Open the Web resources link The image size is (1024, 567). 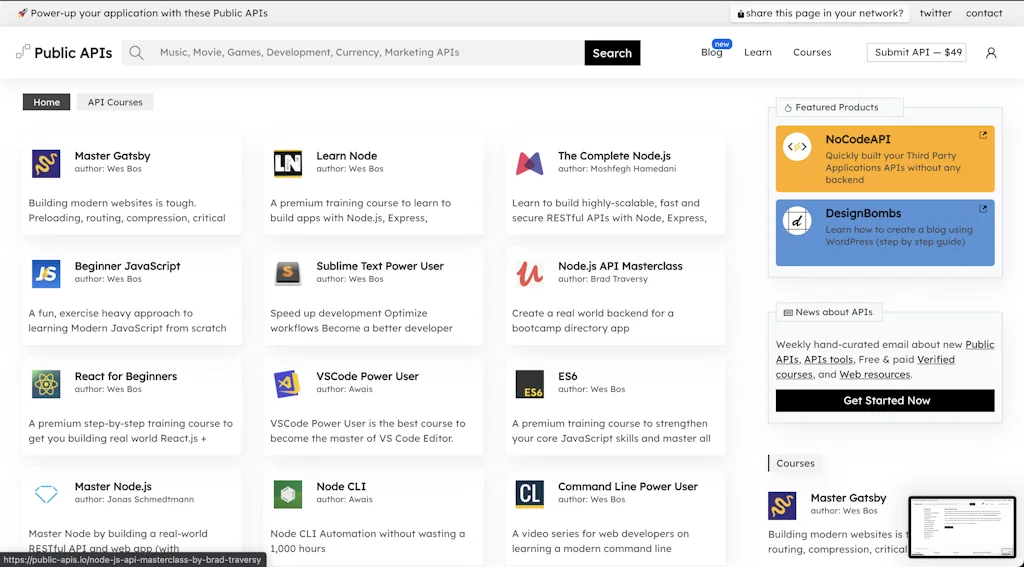[x=874, y=374]
